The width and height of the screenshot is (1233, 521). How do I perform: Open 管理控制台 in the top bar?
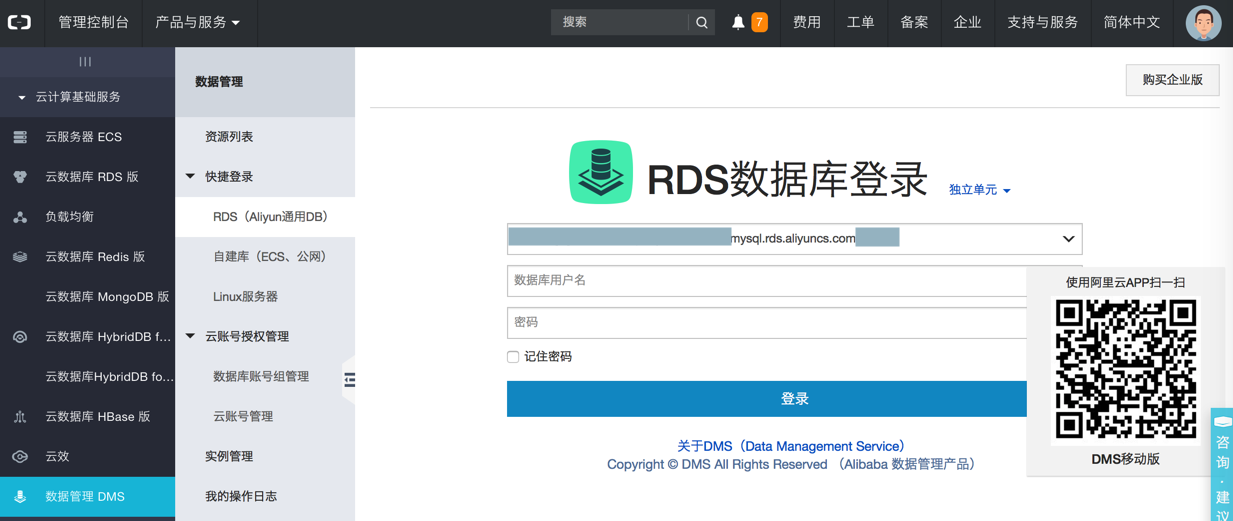tap(93, 22)
